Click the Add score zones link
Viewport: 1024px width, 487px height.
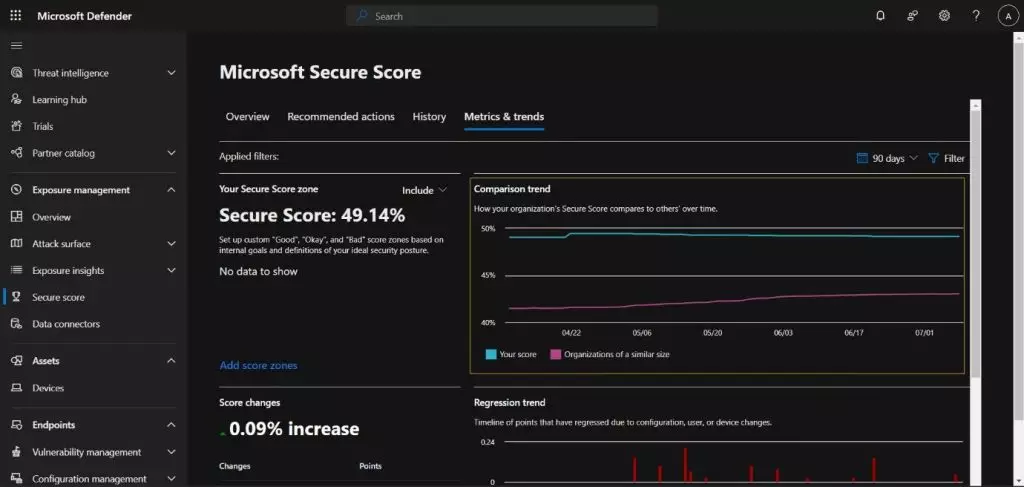(x=258, y=365)
